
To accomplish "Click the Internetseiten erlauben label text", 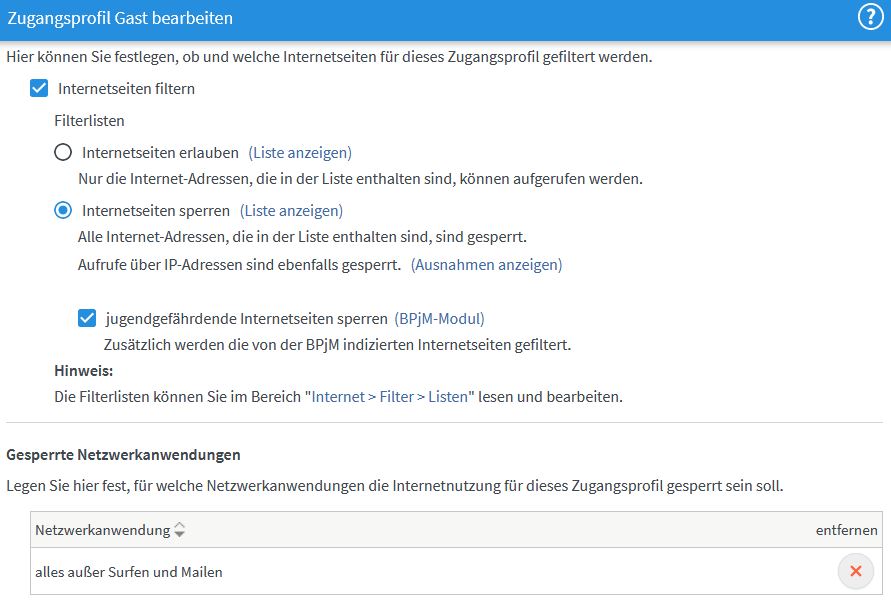I will (160, 153).
